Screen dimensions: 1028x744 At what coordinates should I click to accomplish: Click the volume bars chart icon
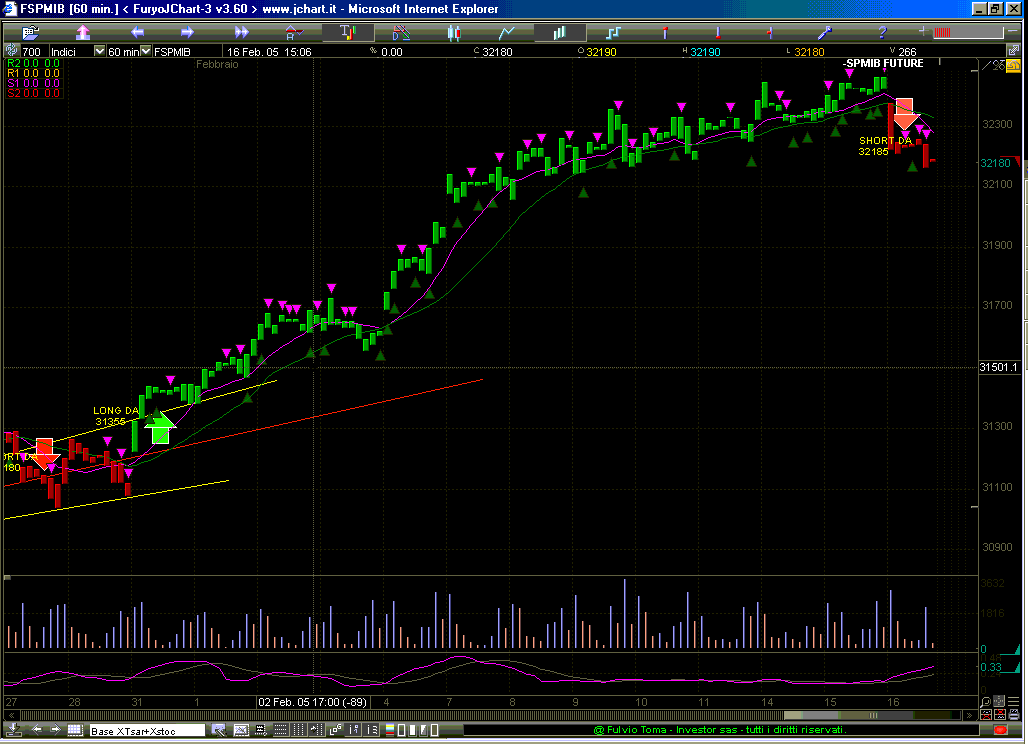pyautogui.click(x=559, y=32)
